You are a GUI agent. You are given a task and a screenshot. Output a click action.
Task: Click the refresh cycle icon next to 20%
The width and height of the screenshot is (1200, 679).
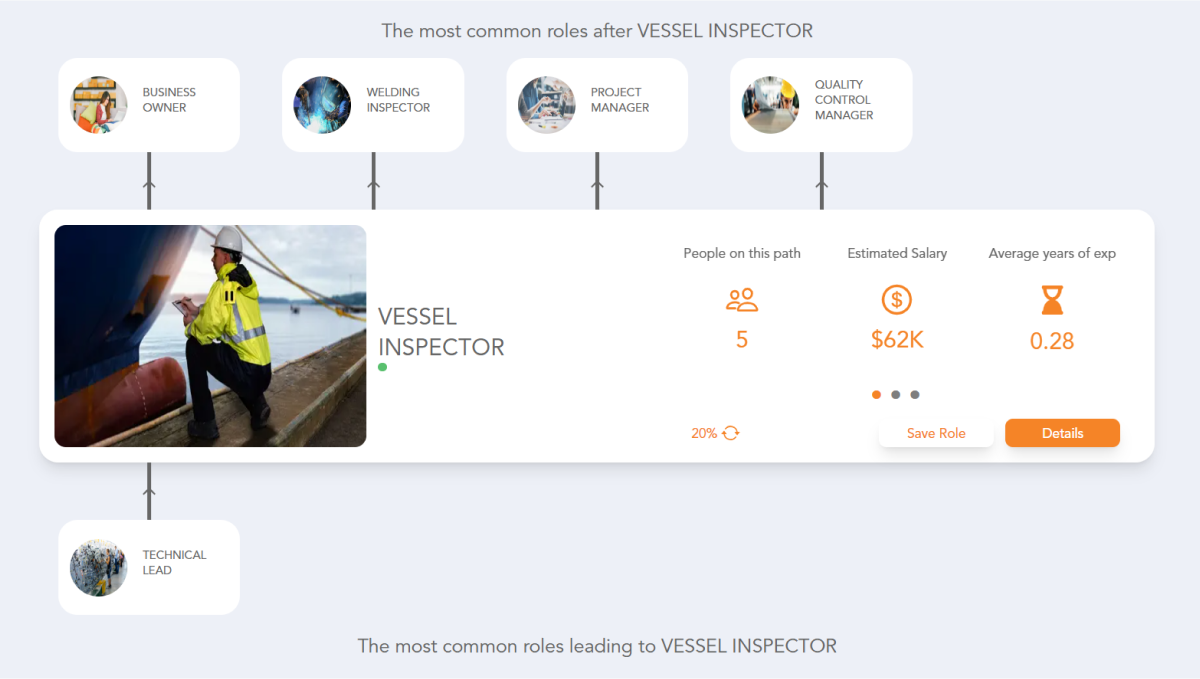[x=730, y=432]
